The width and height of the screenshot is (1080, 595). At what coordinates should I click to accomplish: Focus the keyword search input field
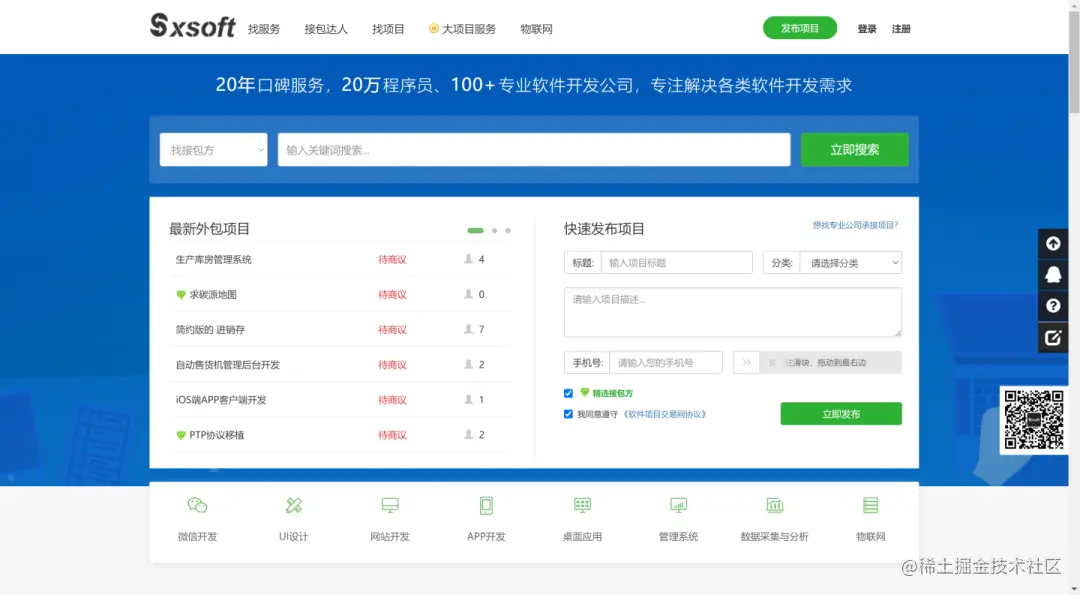click(534, 149)
